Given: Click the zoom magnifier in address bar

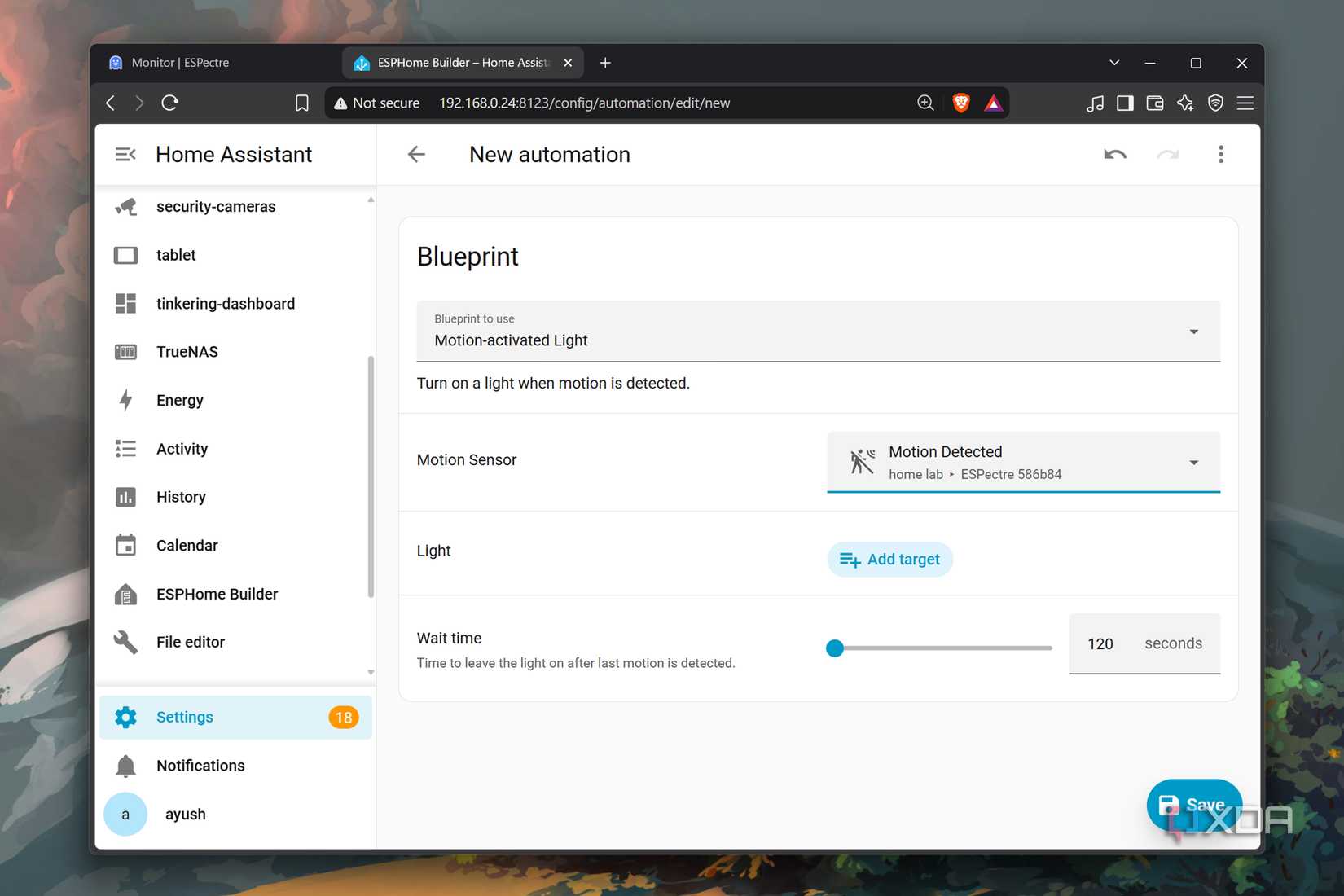Looking at the screenshot, I should pyautogui.click(x=925, y=103).
